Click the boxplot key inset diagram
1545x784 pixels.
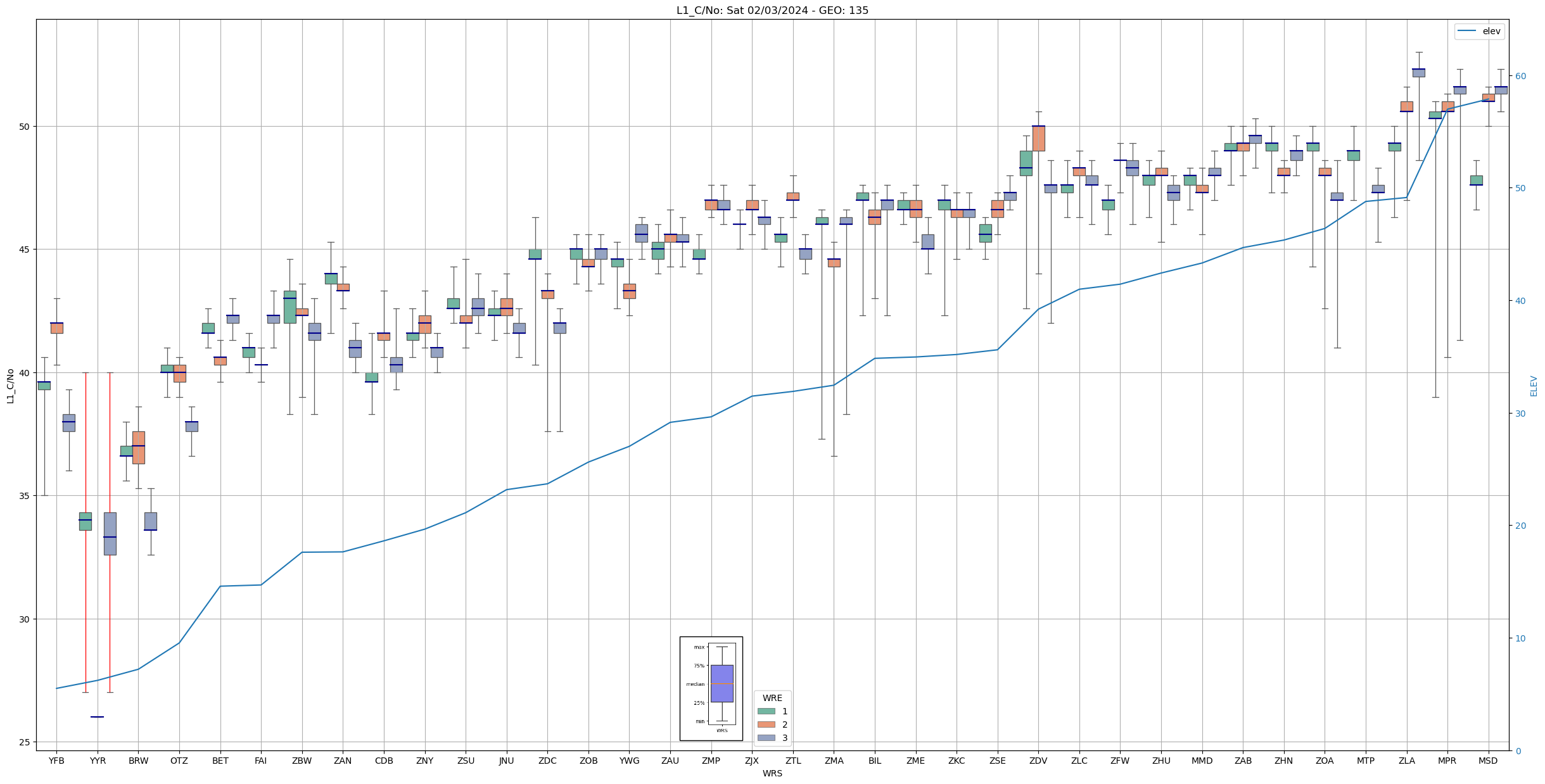click(711, 688)
